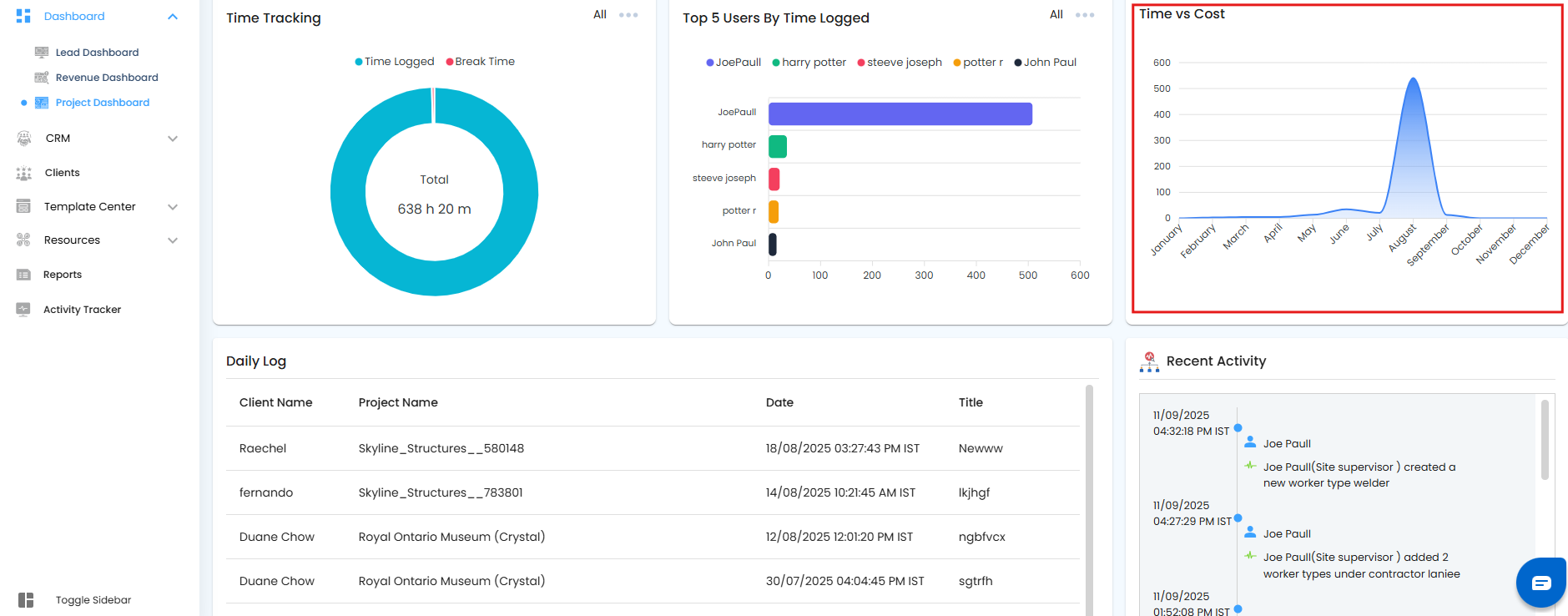1568x616 pixels.
Task: Click the sgtrfh title cell
Action: click(976, 581)
